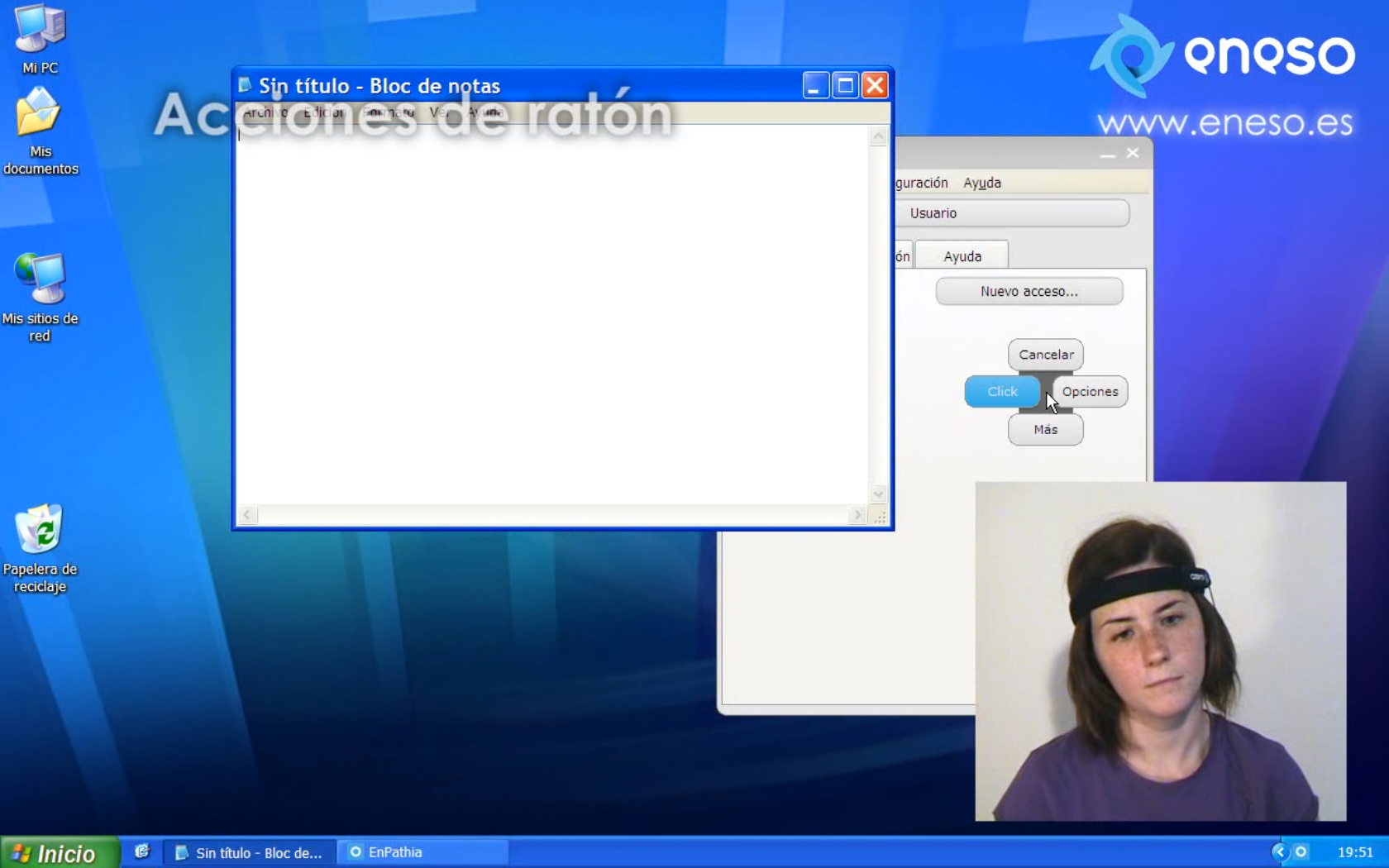1389x868 pixels.
Task: Choose Cancelar in the mouse action menu
Action: coord(1046,355)
